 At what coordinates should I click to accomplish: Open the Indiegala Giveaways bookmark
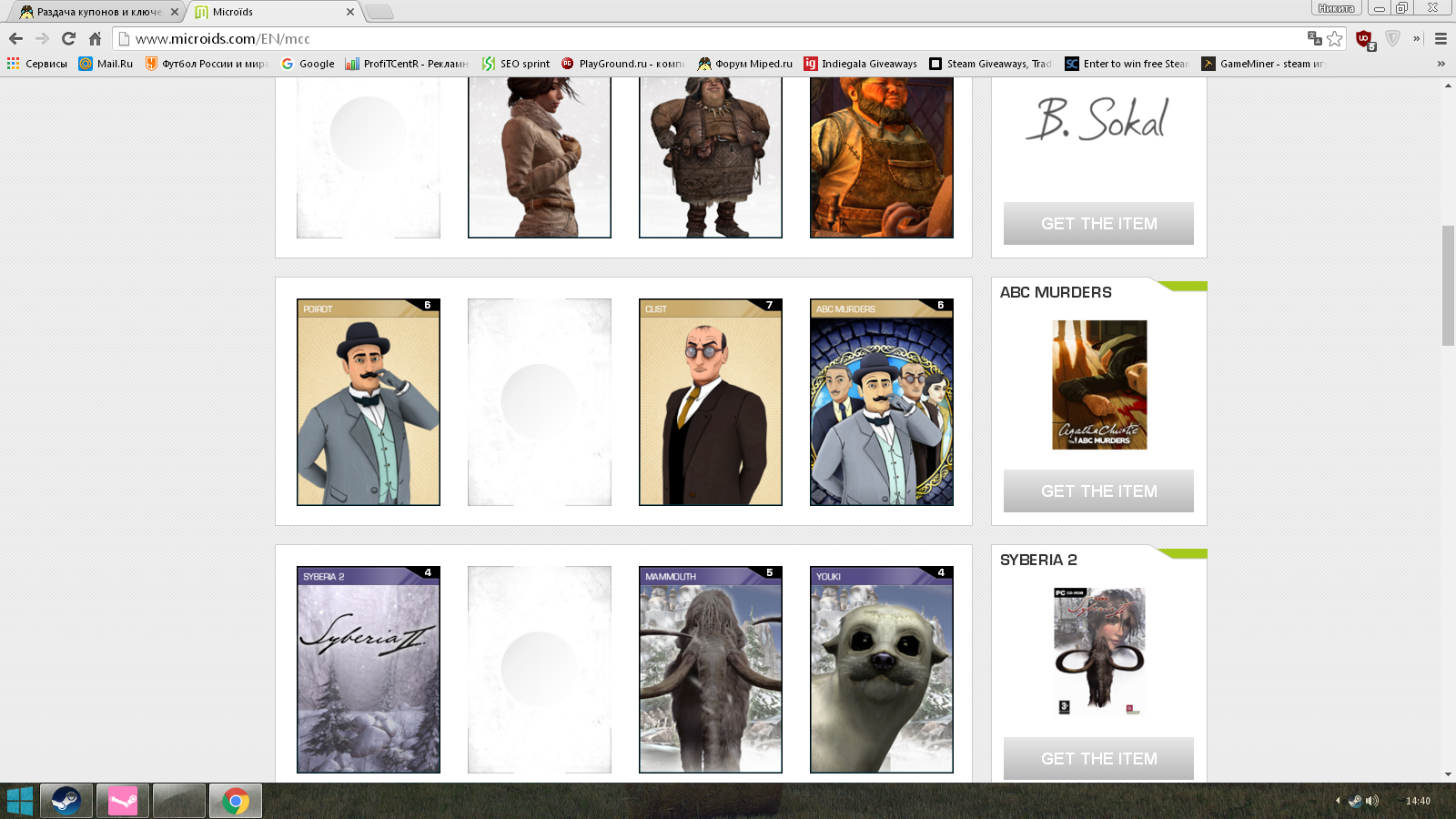[x=861, y=64]
